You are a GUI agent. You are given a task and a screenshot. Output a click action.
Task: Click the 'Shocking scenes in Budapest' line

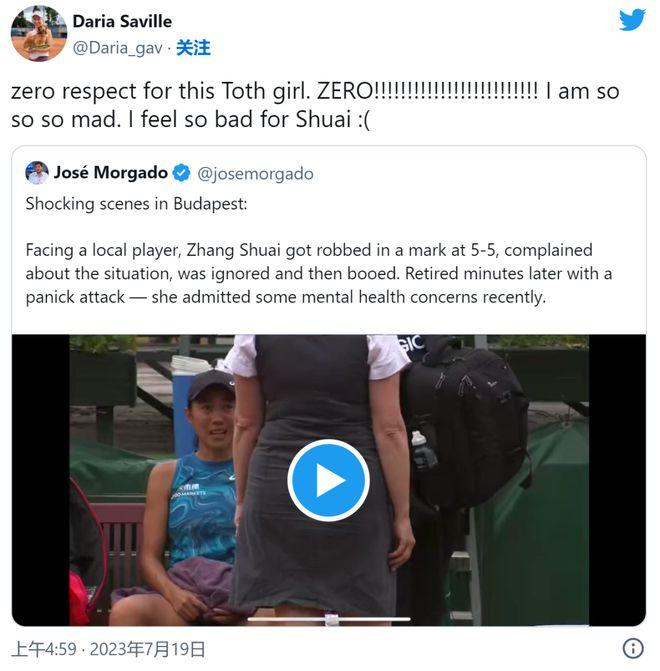(x=137, y=204)
